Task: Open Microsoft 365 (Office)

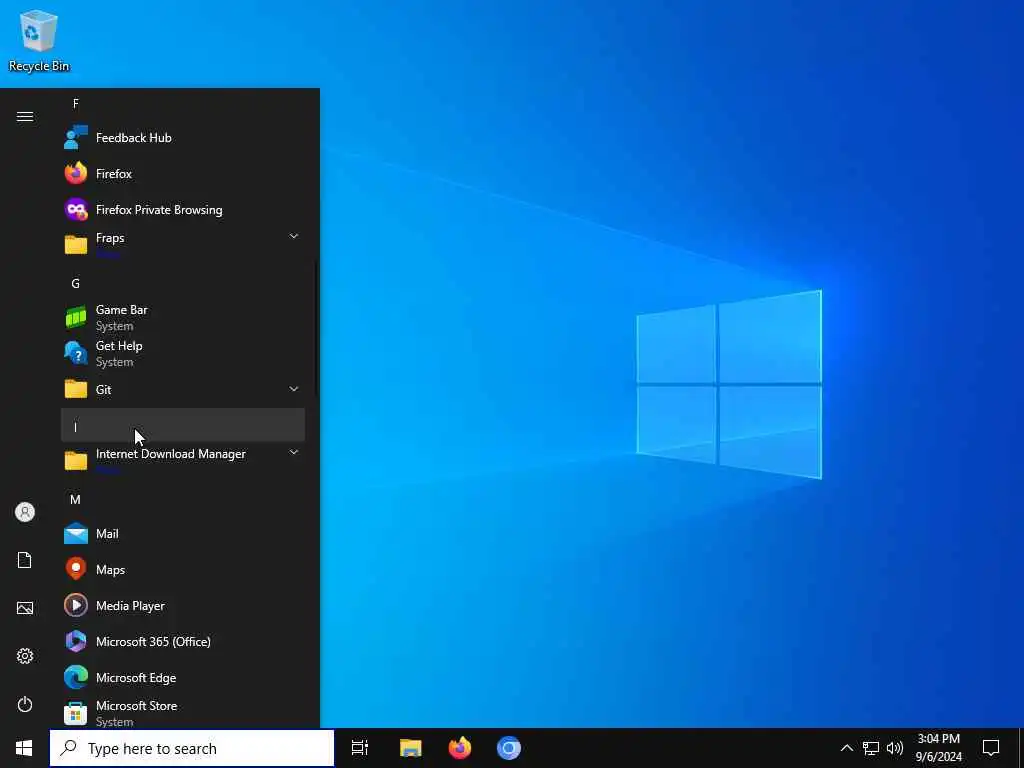Action: [183, 641]
